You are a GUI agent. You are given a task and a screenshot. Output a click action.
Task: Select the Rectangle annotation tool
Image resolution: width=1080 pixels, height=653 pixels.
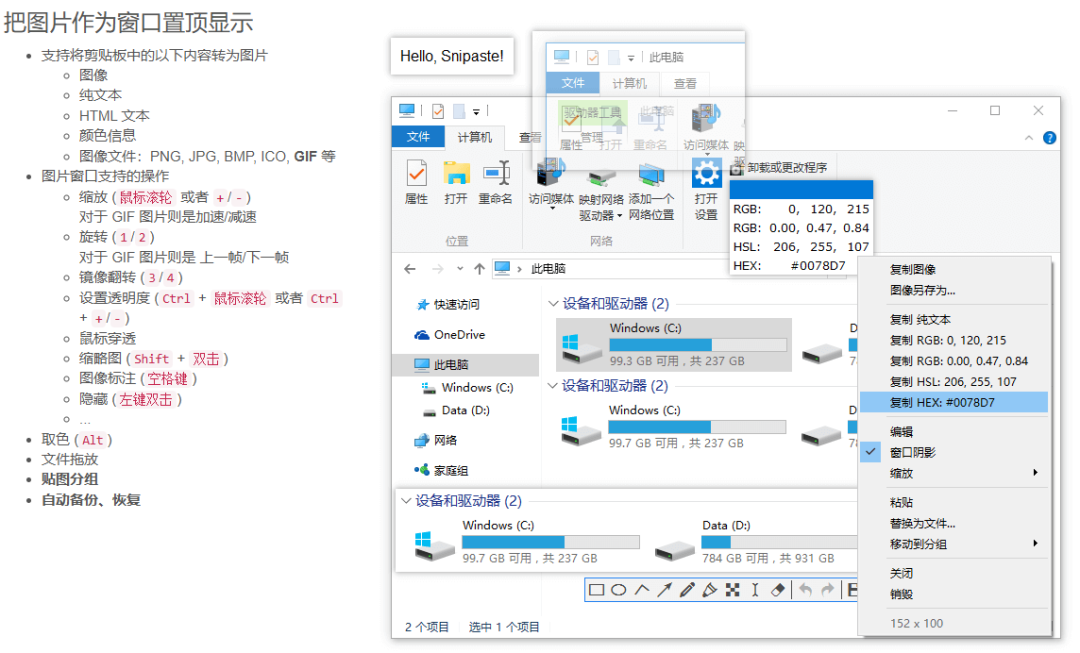click(x=596, y=589)
